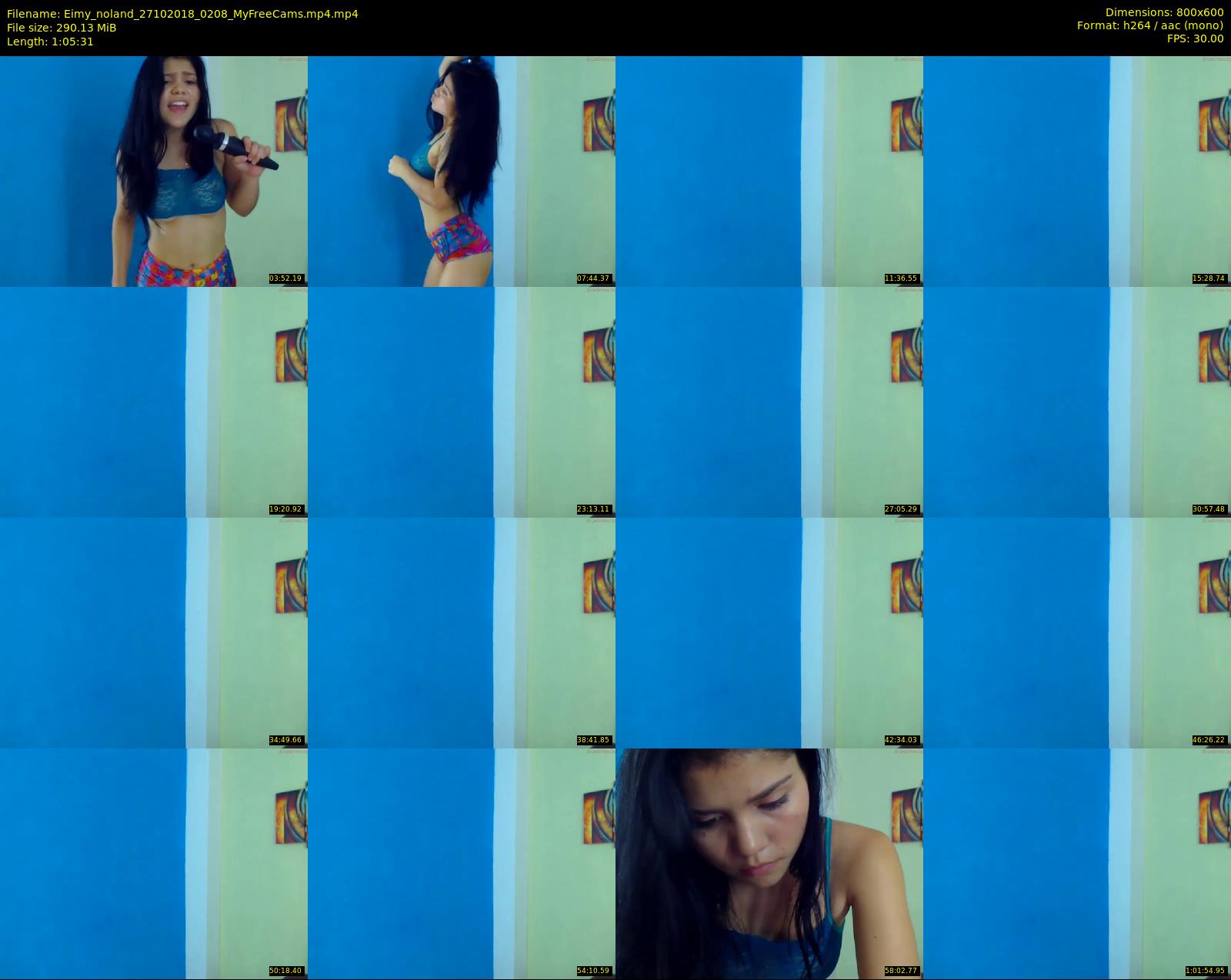1231x980 pixels.
Task: Click the Filename text in the header
Action: tap(182, 14)
